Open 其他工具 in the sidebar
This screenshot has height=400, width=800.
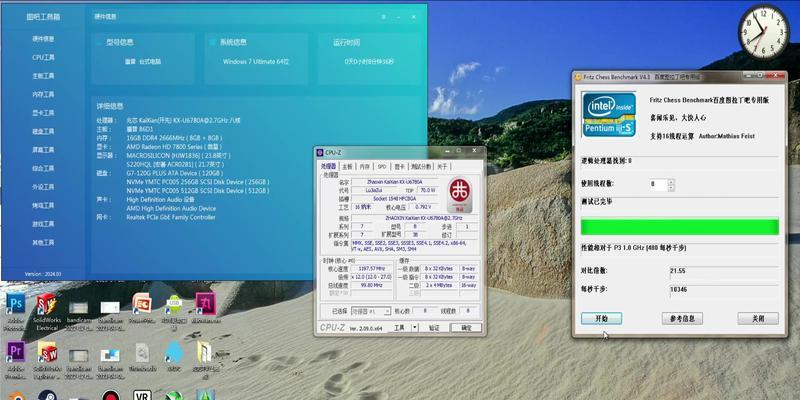(x=43, y=242)
